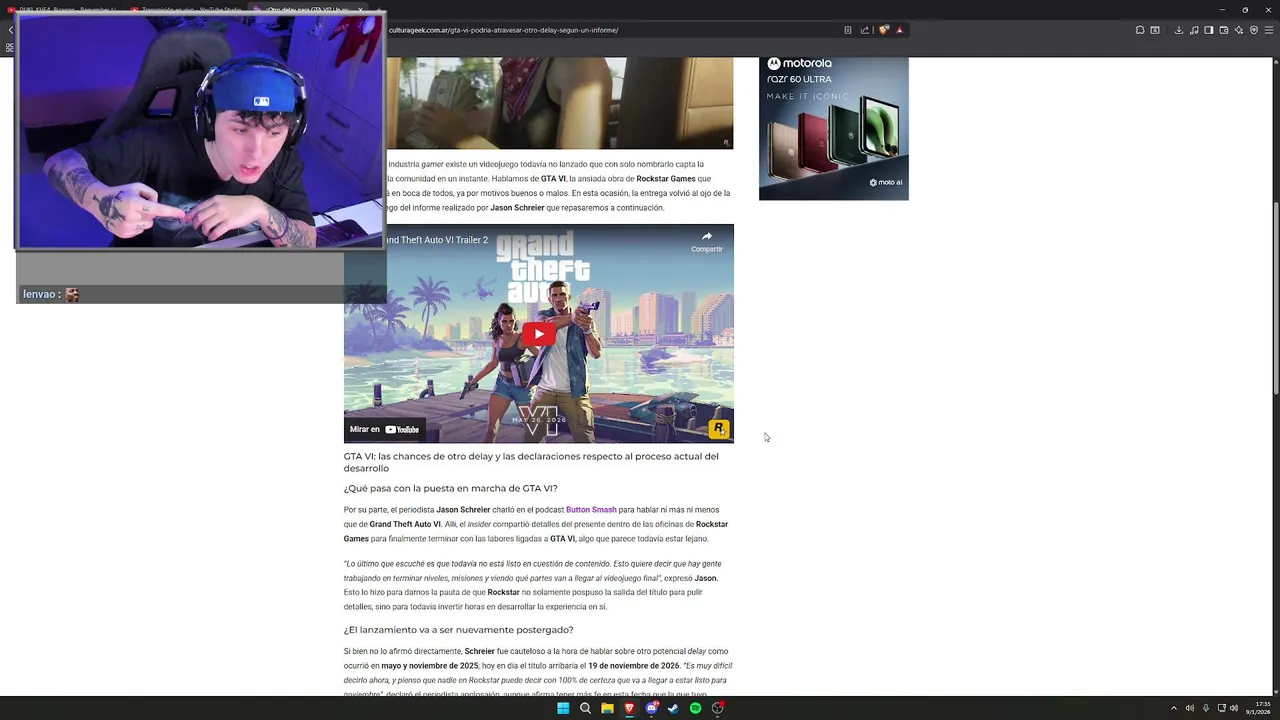Screen dimensions: 1280x720
Task: Open Windows Start menu
Action: [x=563, y=708]
